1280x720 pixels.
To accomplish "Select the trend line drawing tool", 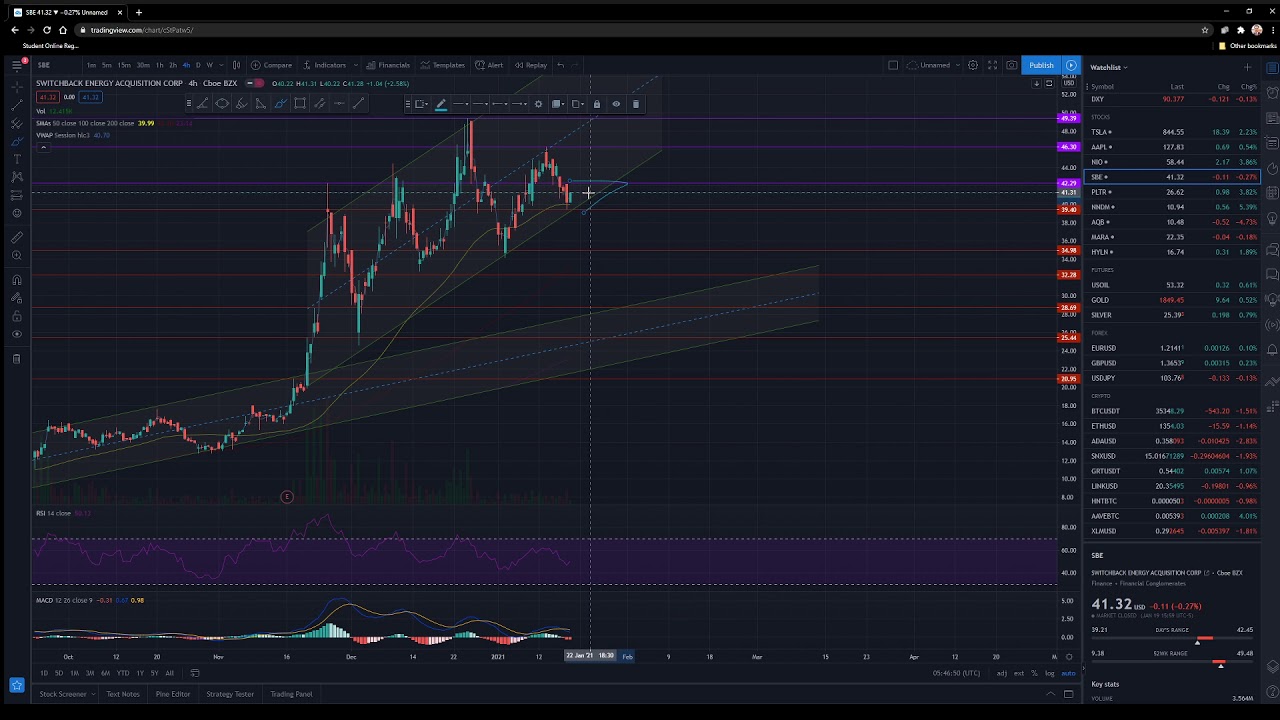I will (16, 104).
